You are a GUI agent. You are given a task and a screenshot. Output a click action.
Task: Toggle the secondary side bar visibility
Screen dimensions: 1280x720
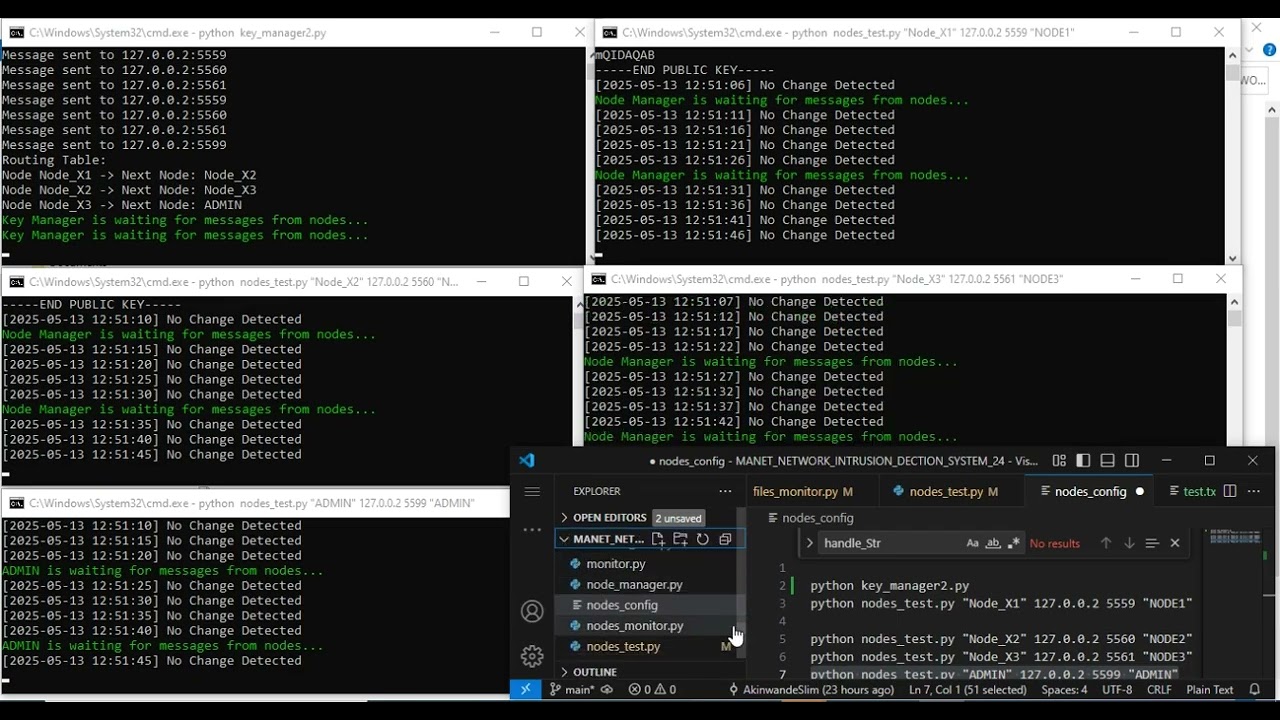pyautogui.click(x=1132, y=461)
